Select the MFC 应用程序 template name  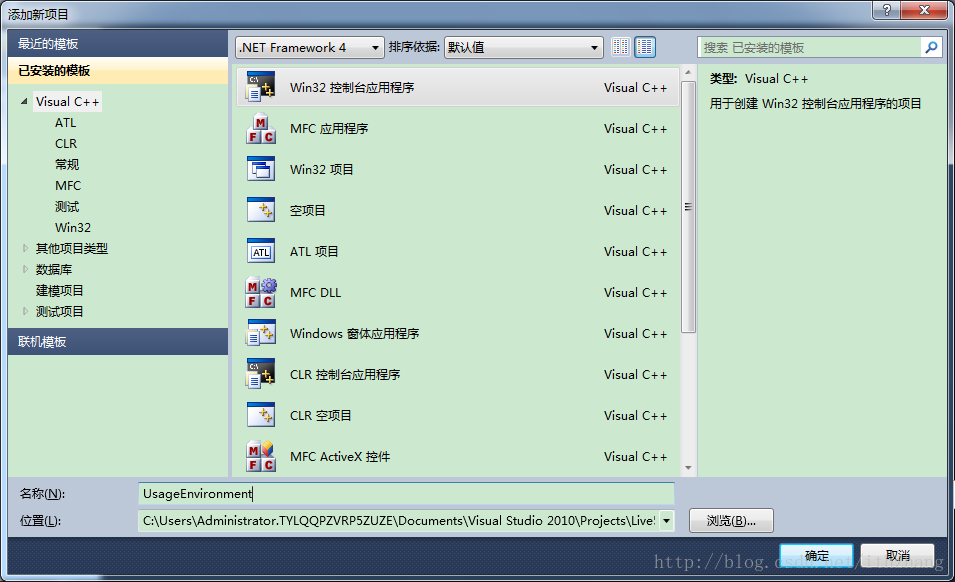(x=329, y=128)
